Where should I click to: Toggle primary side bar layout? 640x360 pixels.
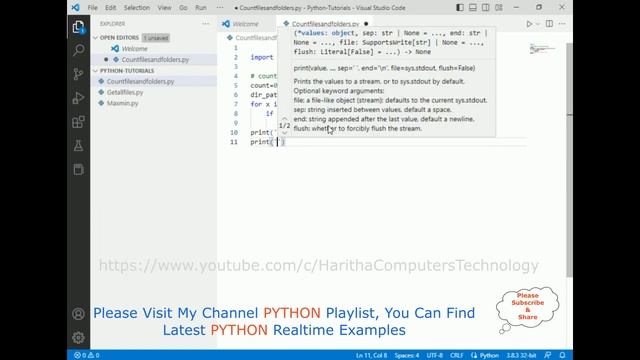pyautogui.click(x=460, y=8)
